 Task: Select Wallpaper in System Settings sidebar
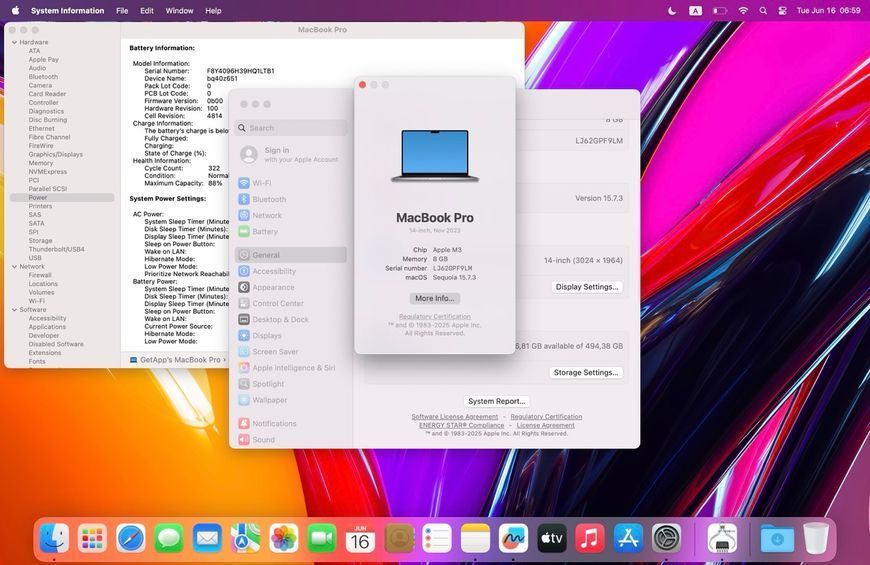291,400
